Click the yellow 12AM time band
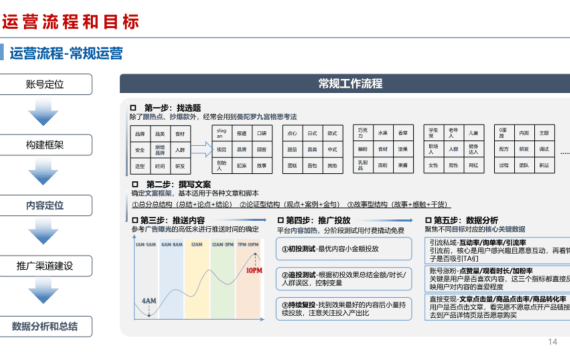This screenshot has width=570, height=360. point(197,279)
